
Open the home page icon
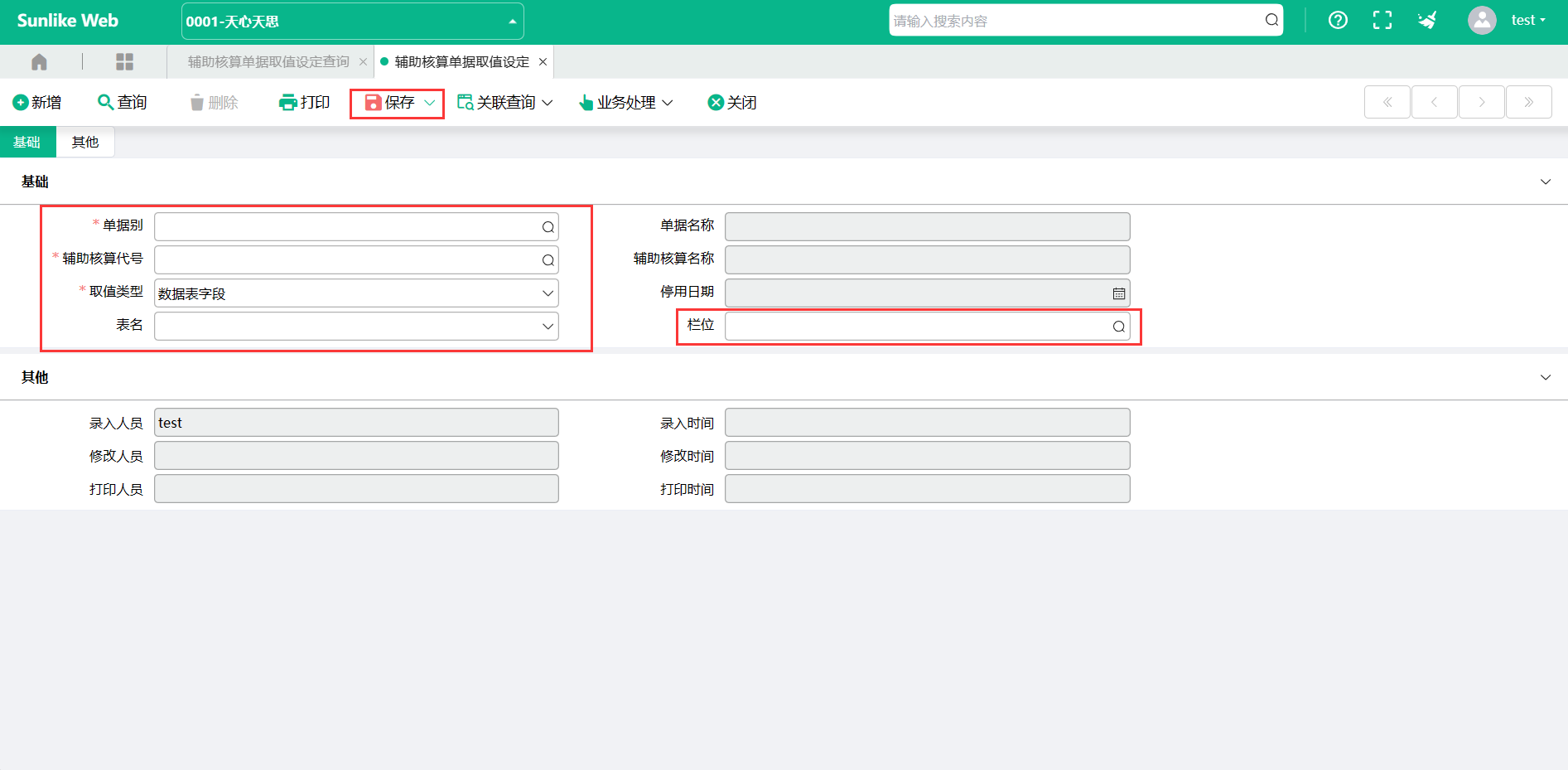[x=39, y=62]
